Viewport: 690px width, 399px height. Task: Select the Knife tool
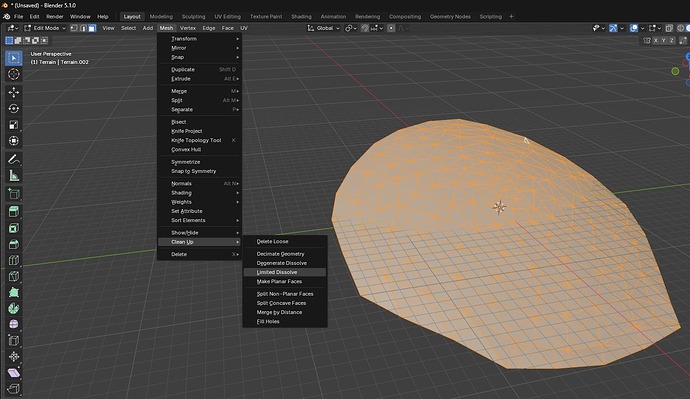pyautogui.click(x=14, y=276)
